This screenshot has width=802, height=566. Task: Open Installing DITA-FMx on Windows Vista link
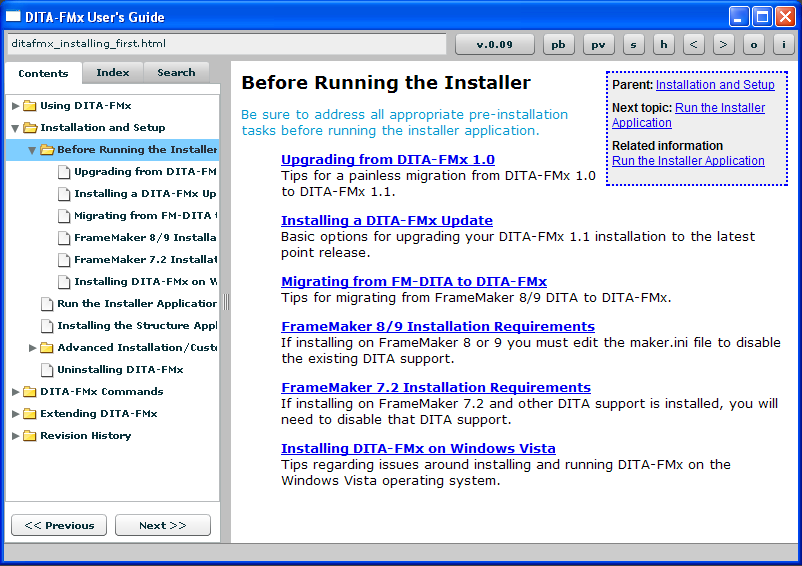[418, 448]
